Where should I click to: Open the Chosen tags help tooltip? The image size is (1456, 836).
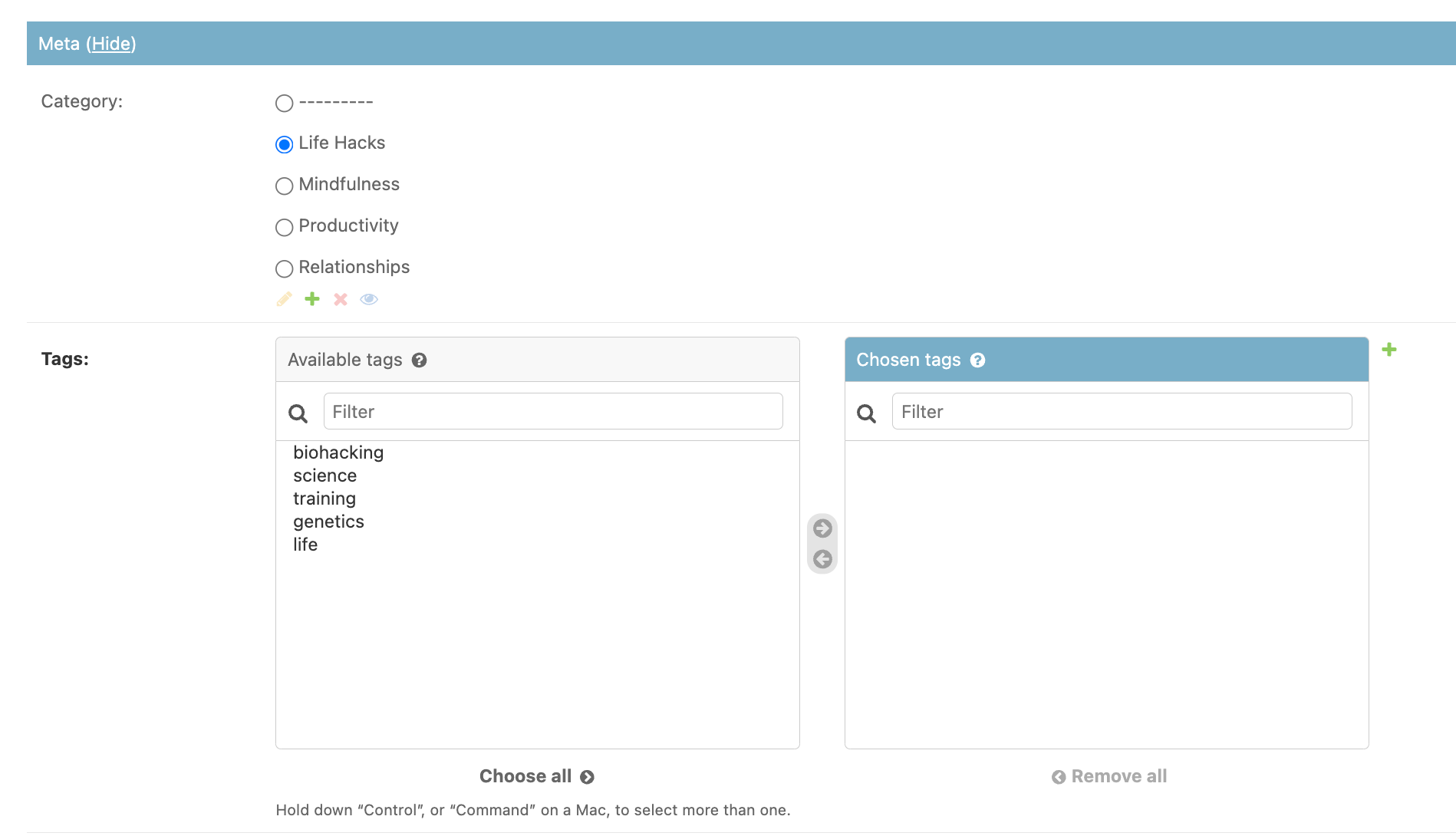coord(977,360)
